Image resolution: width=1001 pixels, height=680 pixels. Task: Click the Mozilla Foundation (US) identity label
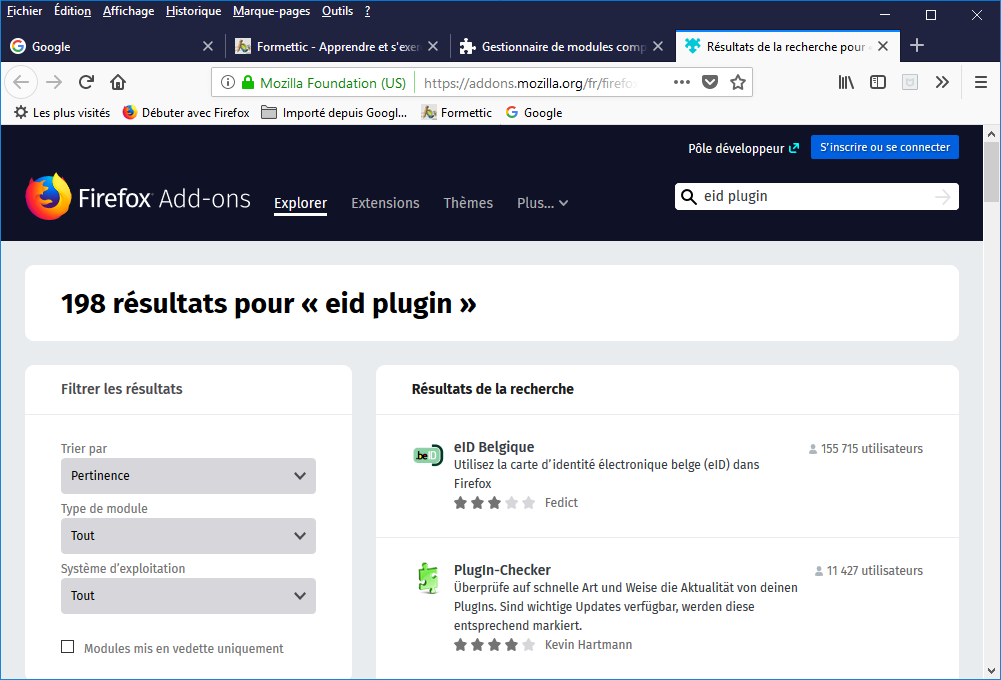tap(333, 83)
